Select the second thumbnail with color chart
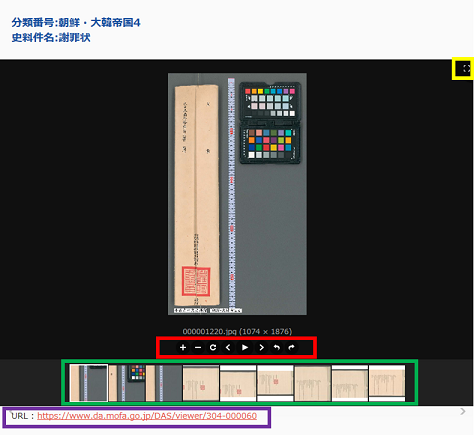Screen dimensions: 474x435 [127, 383]
